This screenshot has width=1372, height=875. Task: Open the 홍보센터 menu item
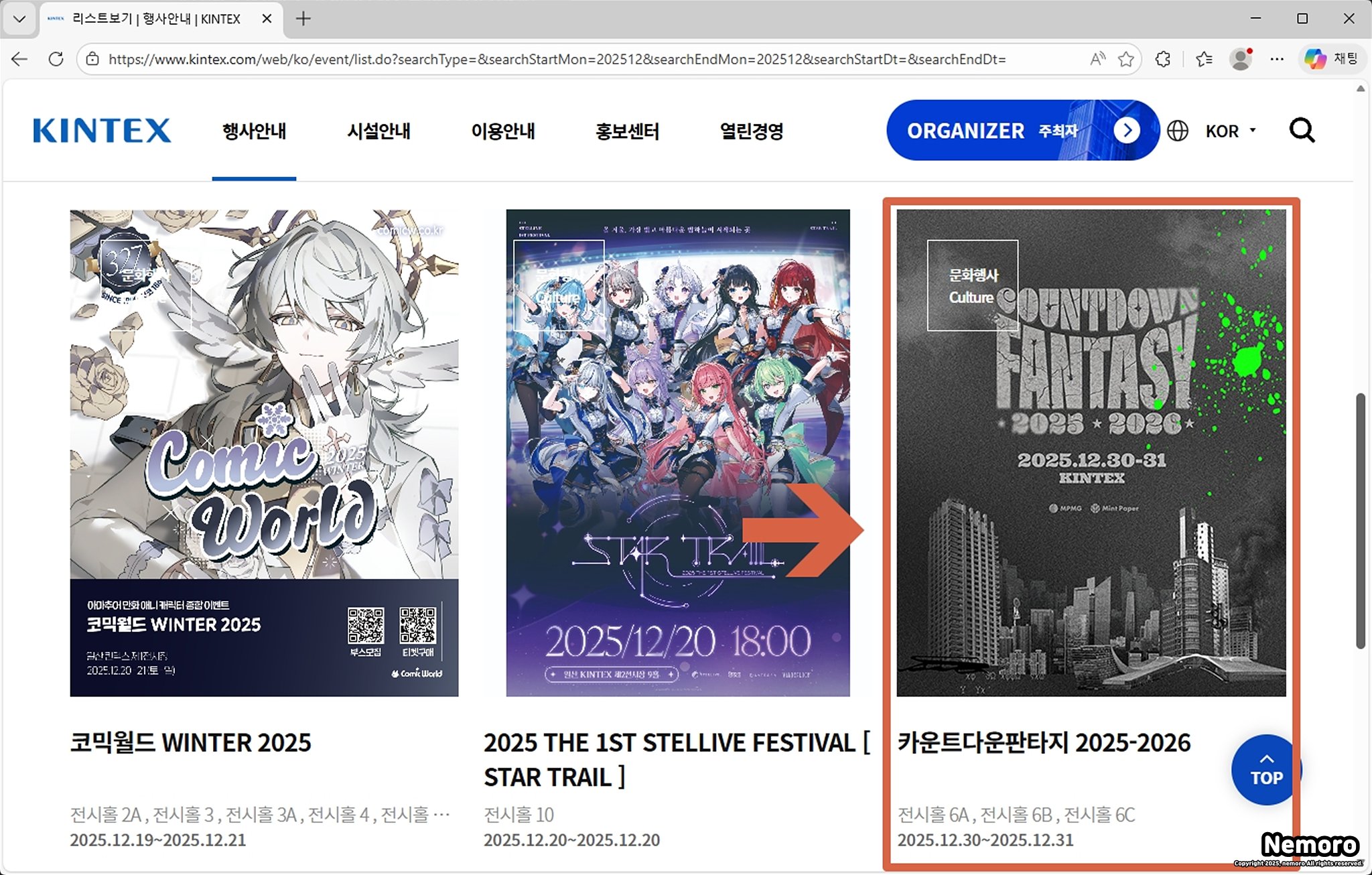tap(627, 131)
